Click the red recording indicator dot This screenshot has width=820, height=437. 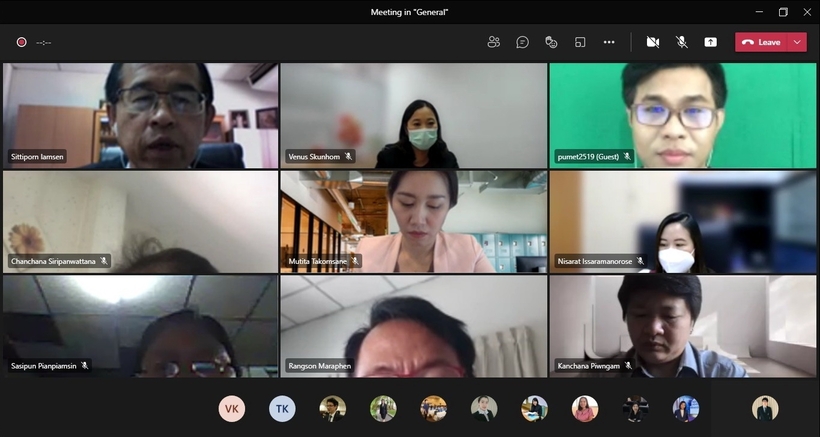[21, 42]
